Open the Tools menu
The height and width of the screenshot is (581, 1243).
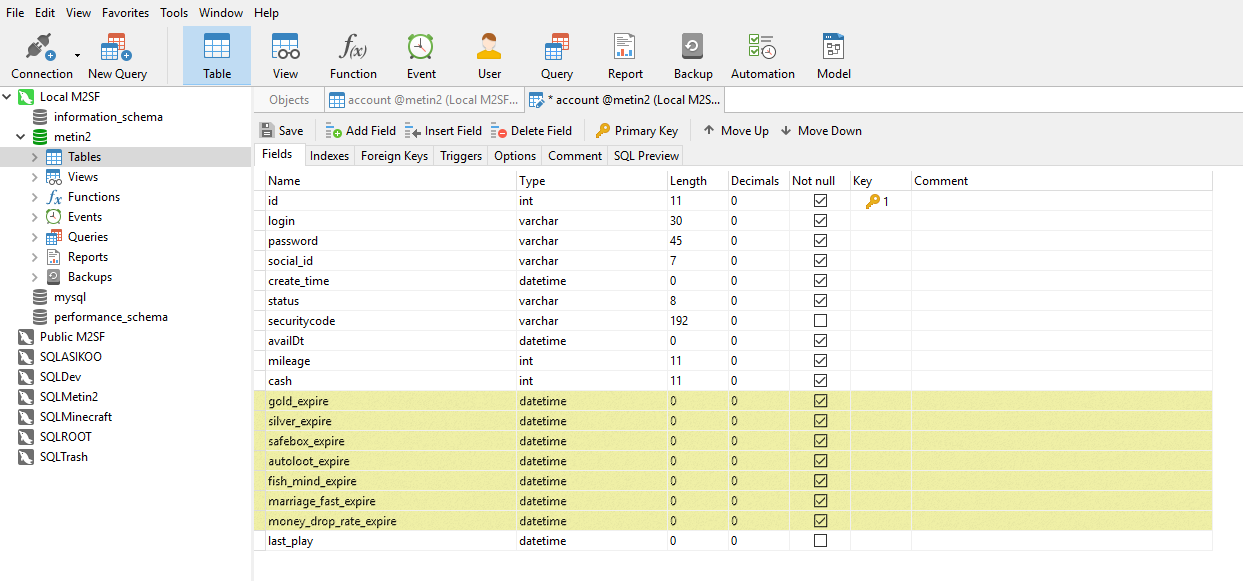pyautogui.click(x=174, y=13)
